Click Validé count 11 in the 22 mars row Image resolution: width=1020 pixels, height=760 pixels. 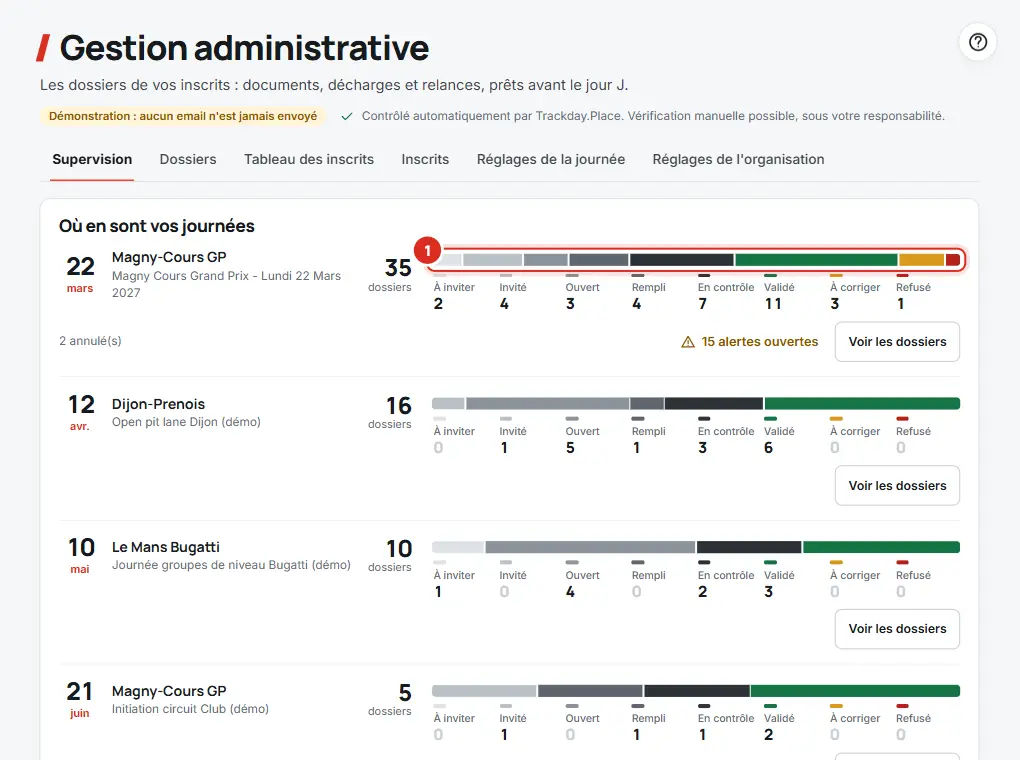(773, 304)
